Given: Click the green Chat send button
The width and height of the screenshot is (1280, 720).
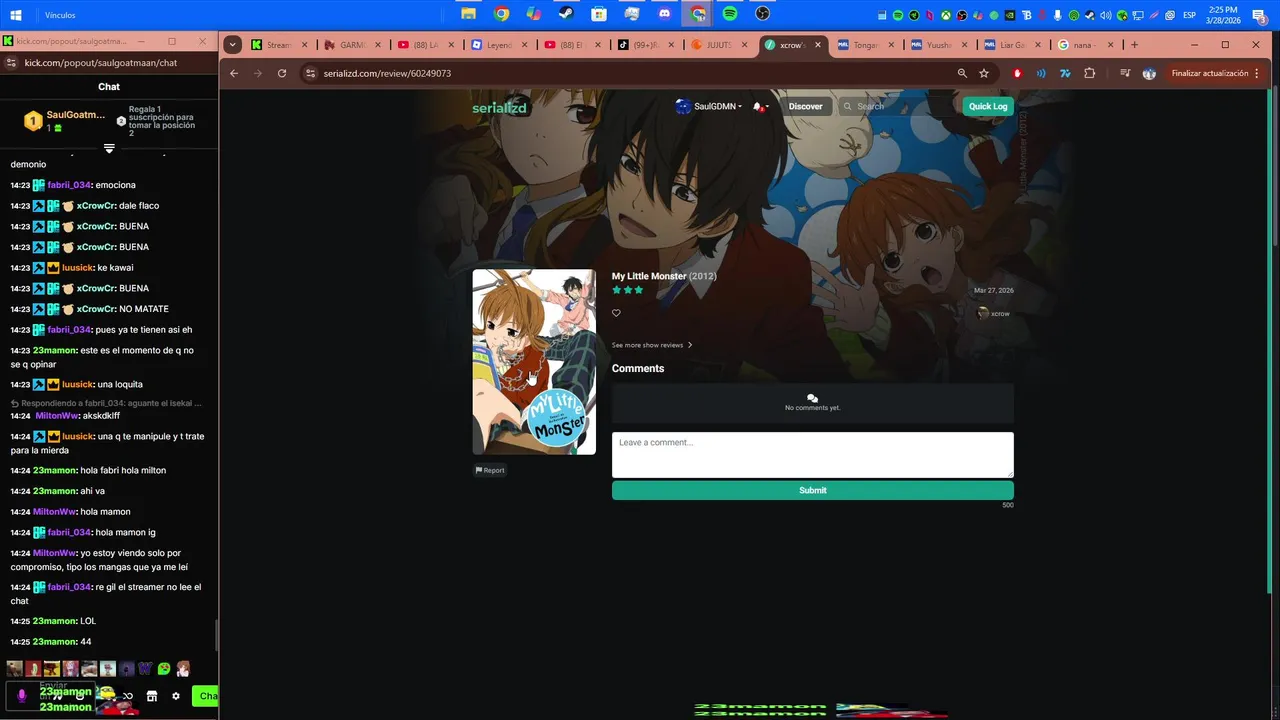Looking at the screenshot, I should 206,696.
